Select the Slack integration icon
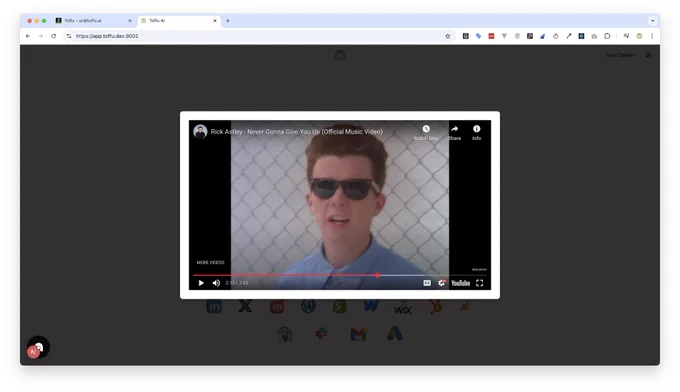 321,334
